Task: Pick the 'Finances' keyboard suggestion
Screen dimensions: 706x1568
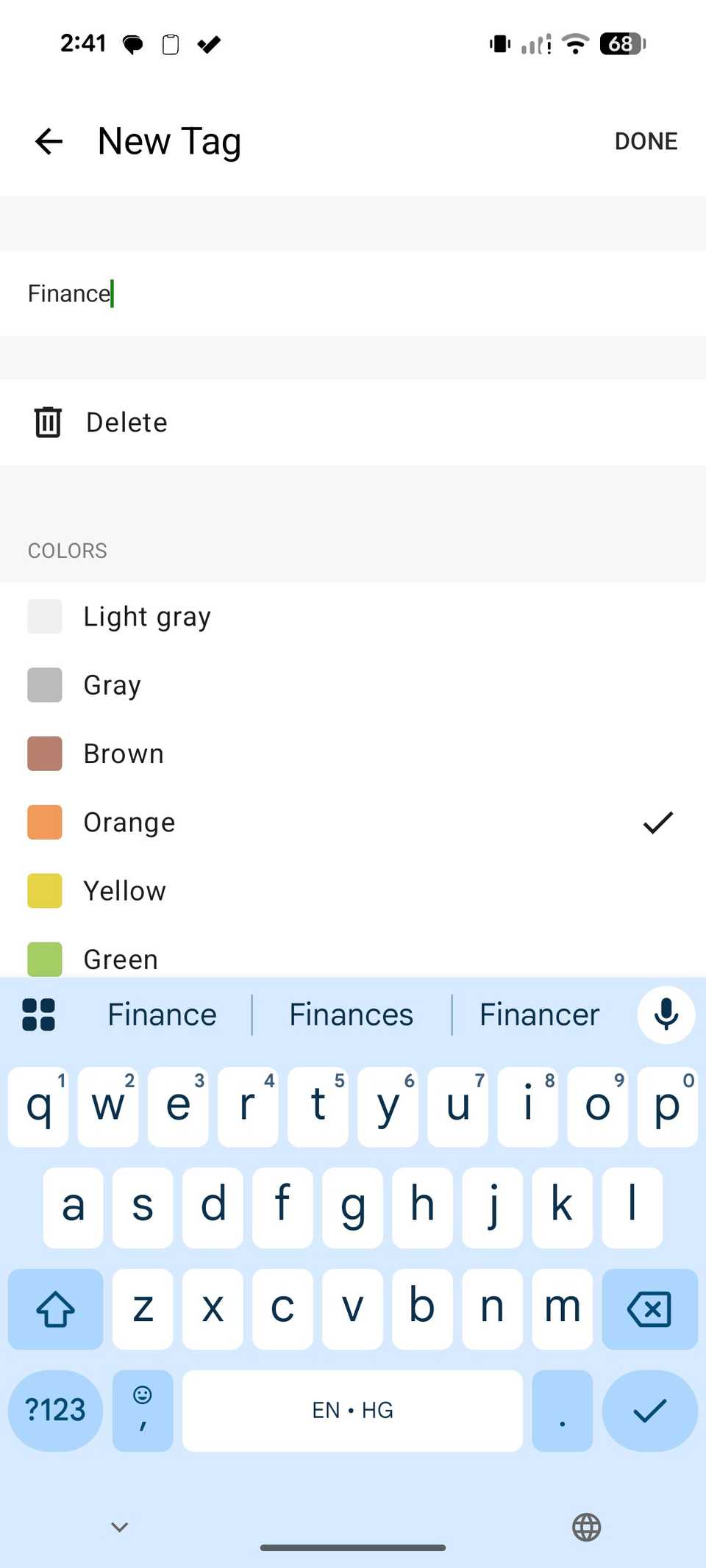Action: coord(352,1014)
